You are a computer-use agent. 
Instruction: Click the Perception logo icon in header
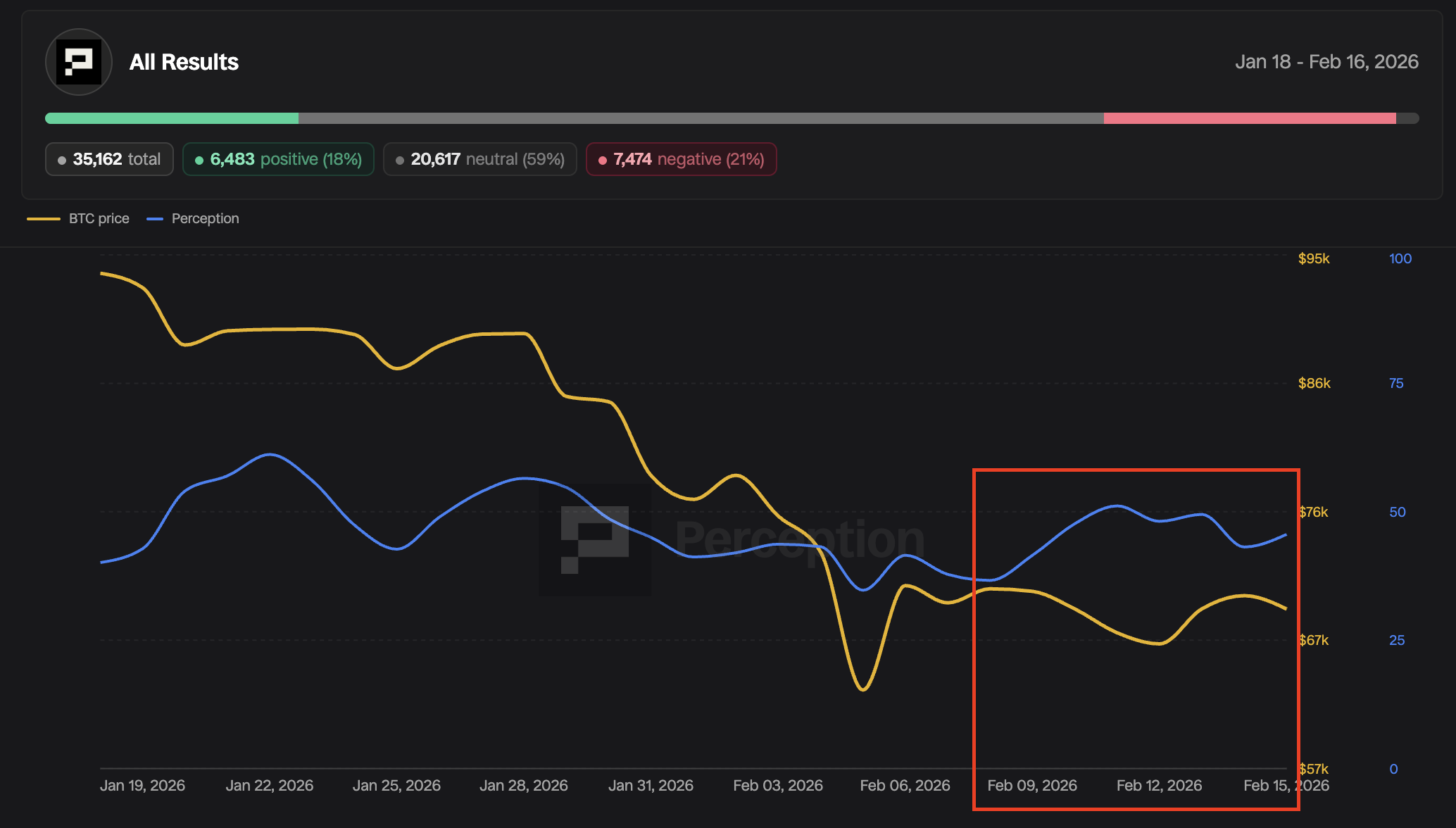79,62
